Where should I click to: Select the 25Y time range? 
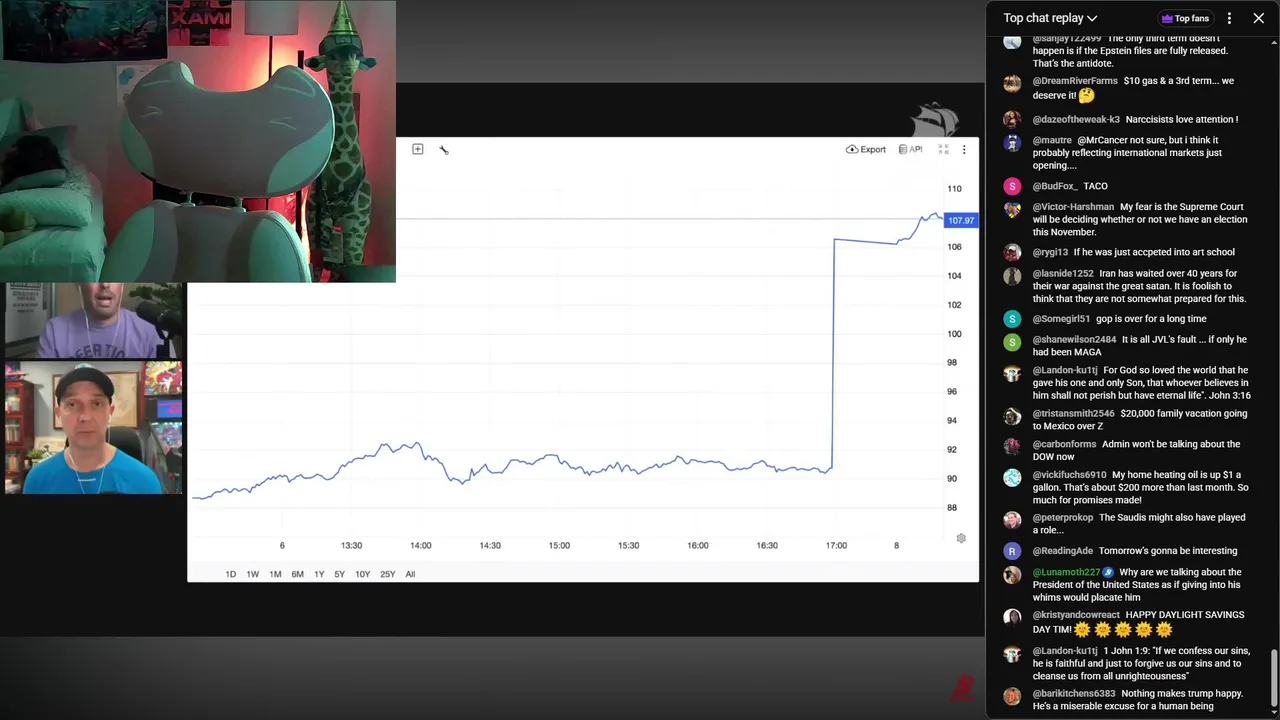pos(387,574)
